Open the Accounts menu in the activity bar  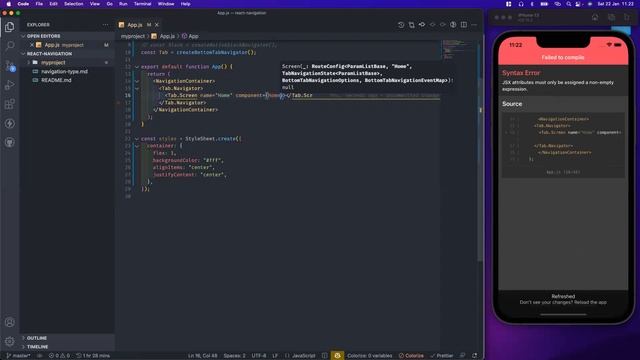tap(10, 322)
